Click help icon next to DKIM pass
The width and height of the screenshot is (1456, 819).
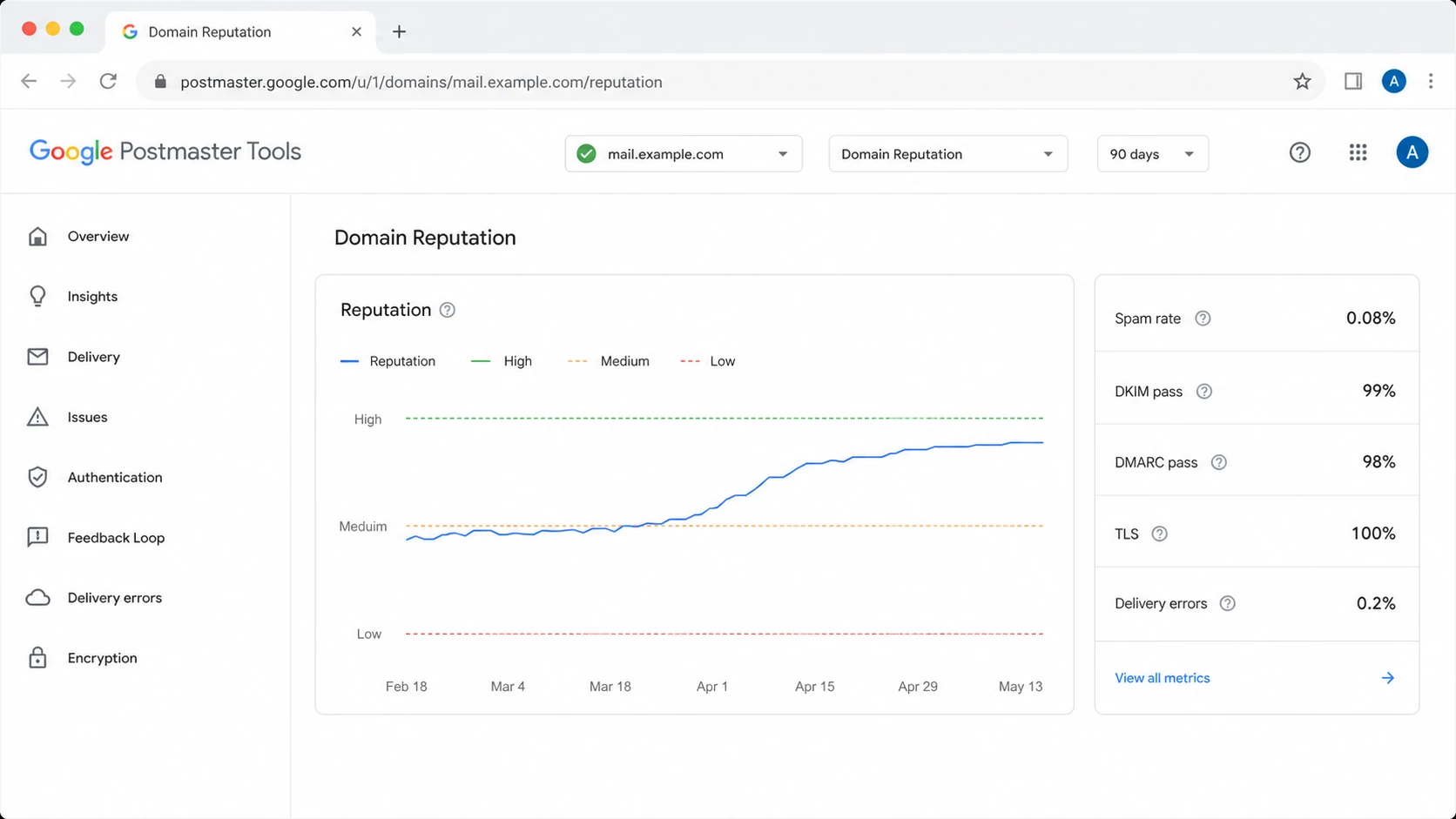(x=1204, y=392)
